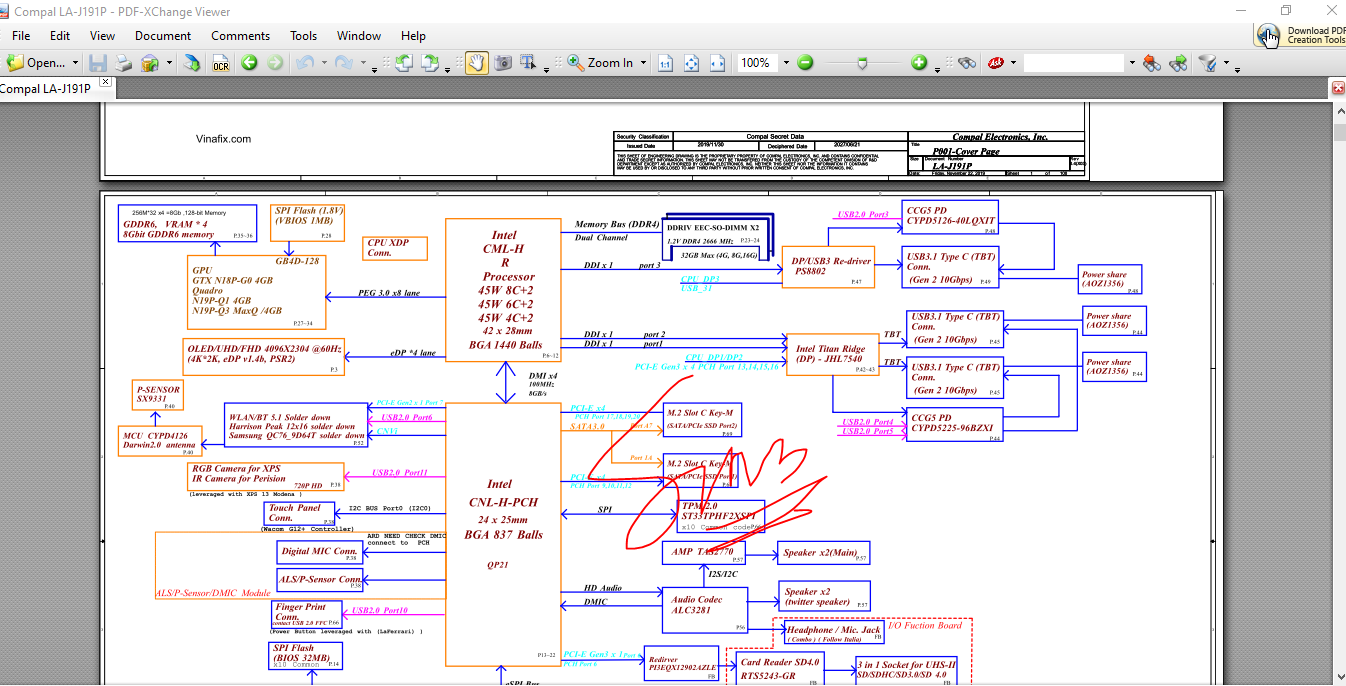Click the "CPU XDP Conn." block
The image size is (1346, 686).
click(395, 248)
